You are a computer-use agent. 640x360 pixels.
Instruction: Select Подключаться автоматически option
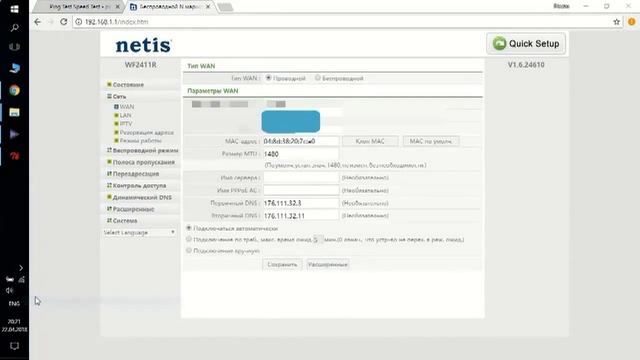189,228
